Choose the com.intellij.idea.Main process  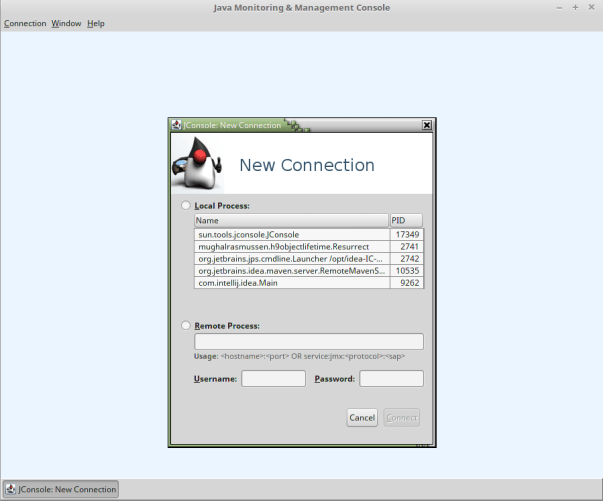point(290,283)
